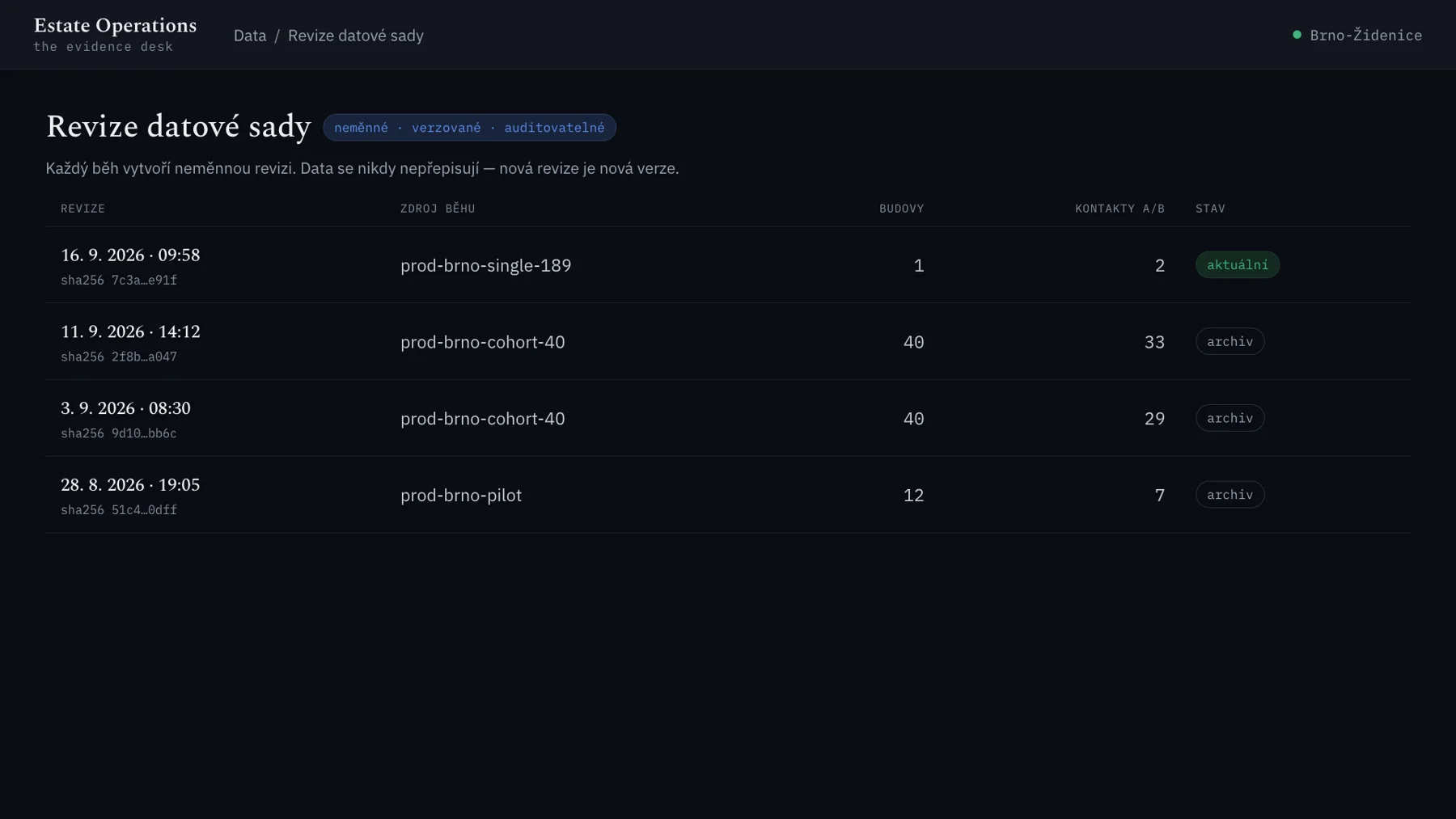The image size is (1456, 819).
Task: Click the REVIZE column header
Action: click(83, 209)
